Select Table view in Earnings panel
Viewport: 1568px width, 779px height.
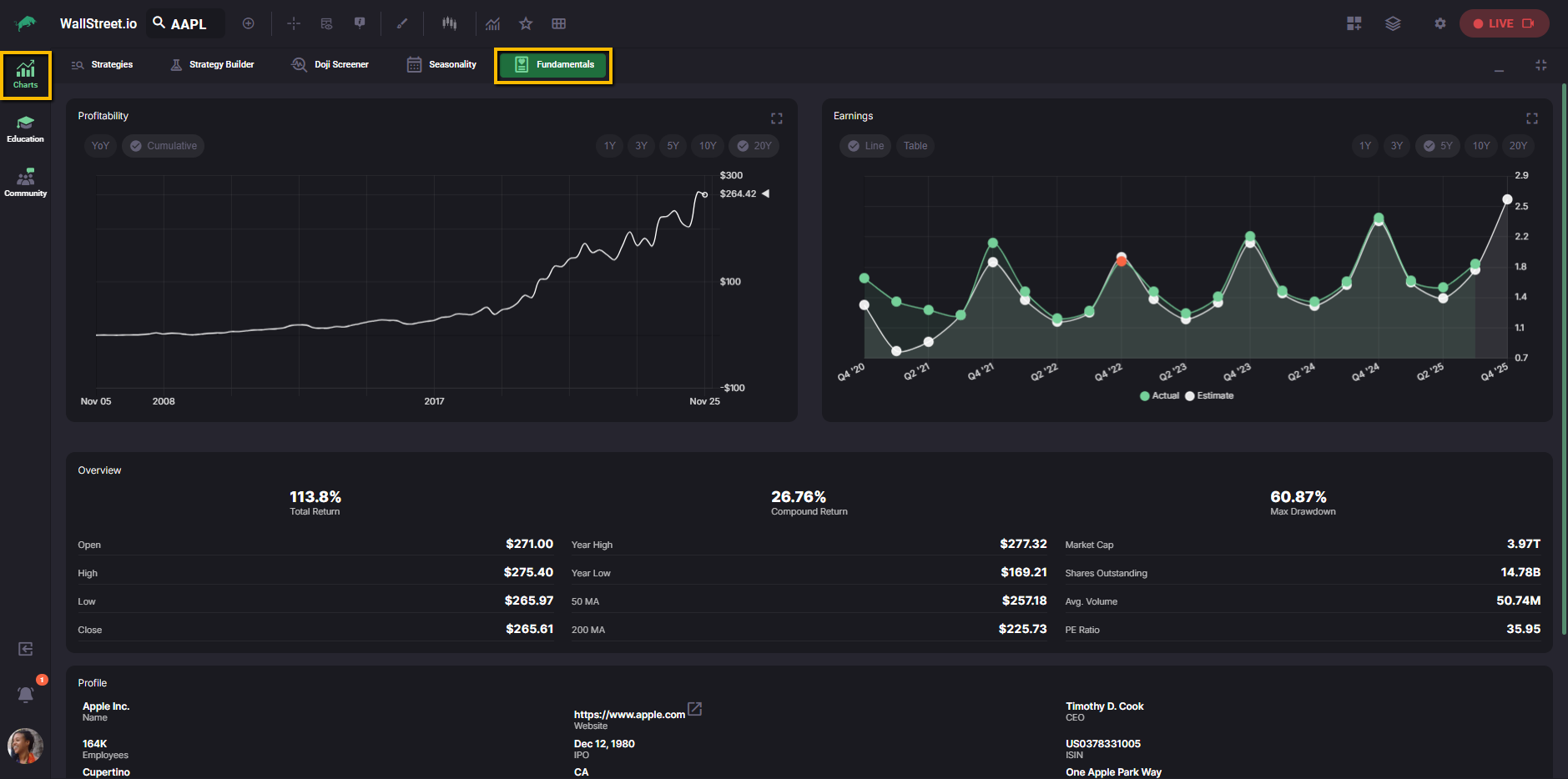pyautogui.click(x=915, y=146)
